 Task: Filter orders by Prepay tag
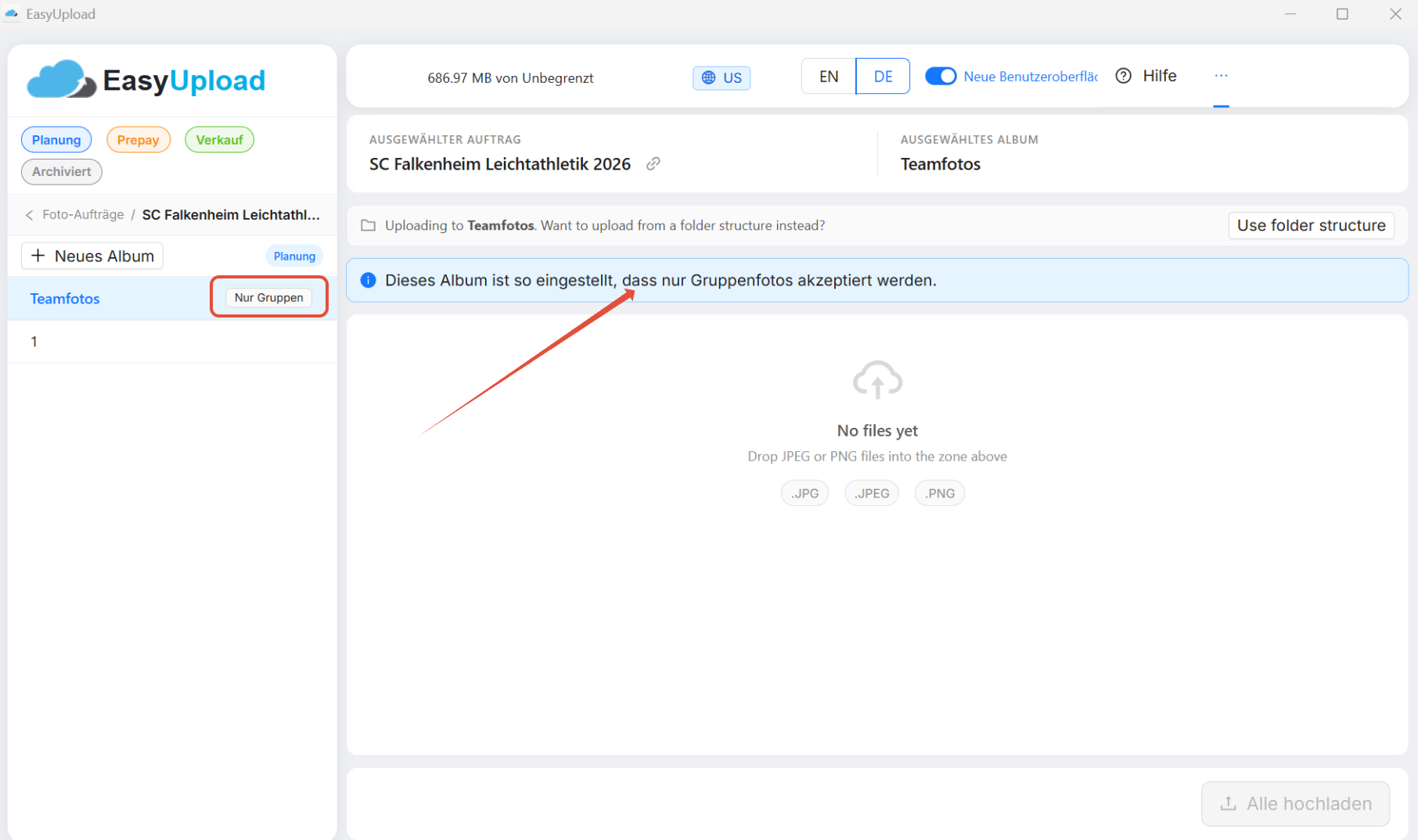pyautogui.click(x=138, y=140)
